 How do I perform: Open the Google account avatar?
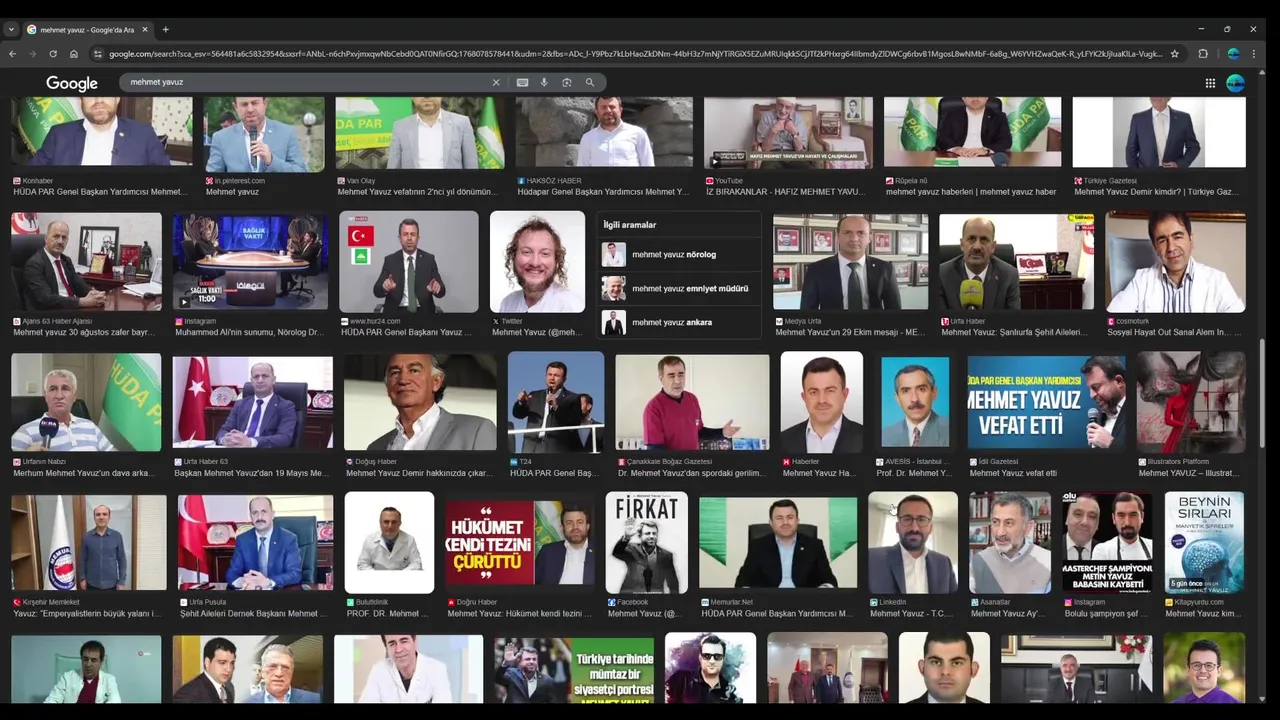pyautogui.click(x=1236, y=83)
